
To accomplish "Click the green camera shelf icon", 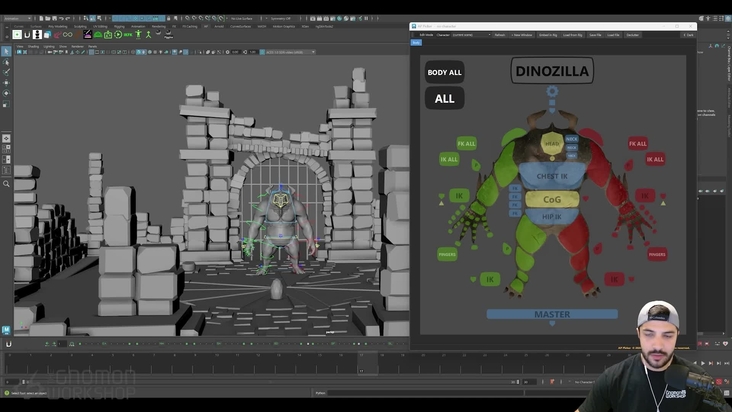I will click(x=108, y=35).
